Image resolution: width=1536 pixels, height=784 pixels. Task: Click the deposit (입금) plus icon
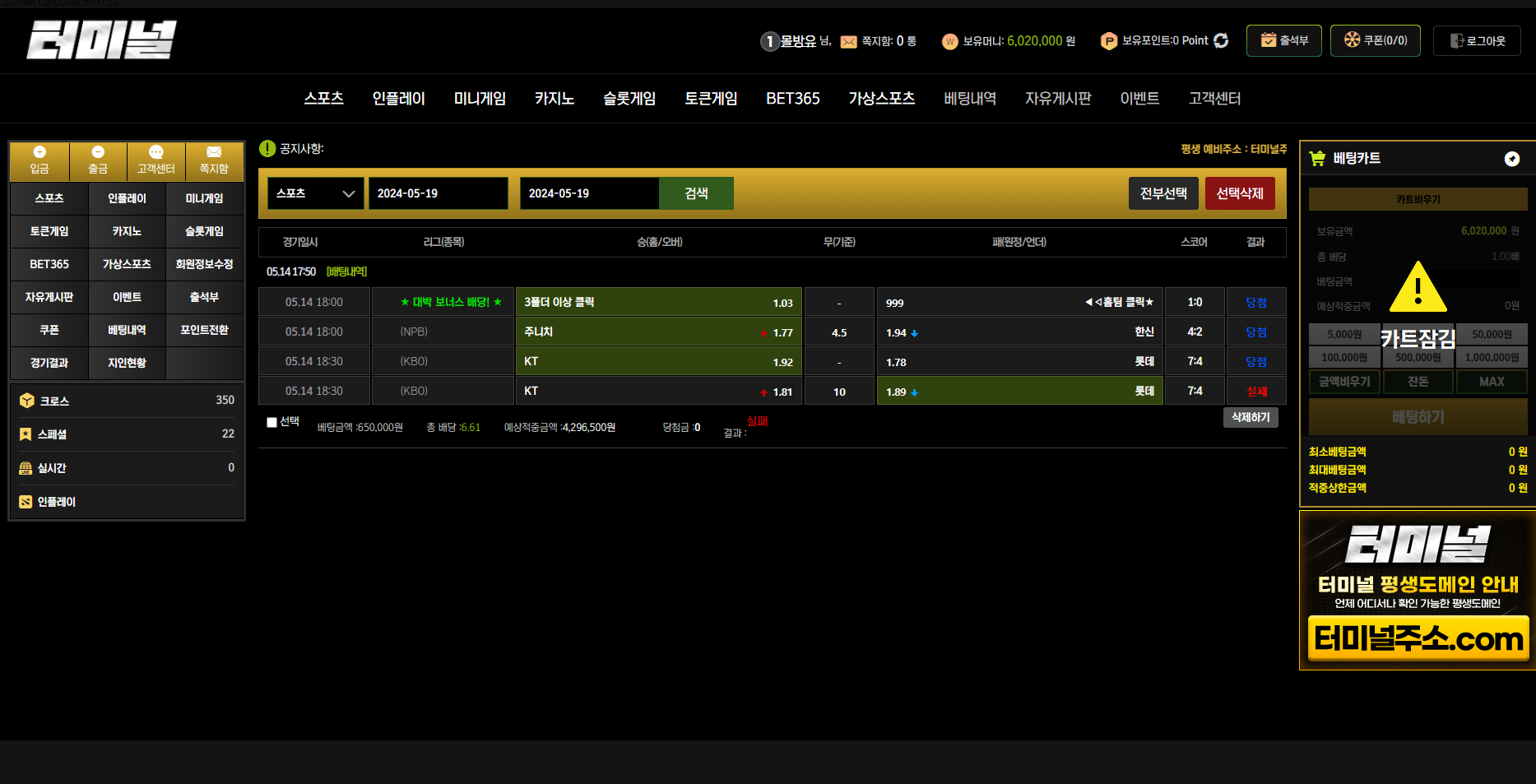(x=39, y=152)
